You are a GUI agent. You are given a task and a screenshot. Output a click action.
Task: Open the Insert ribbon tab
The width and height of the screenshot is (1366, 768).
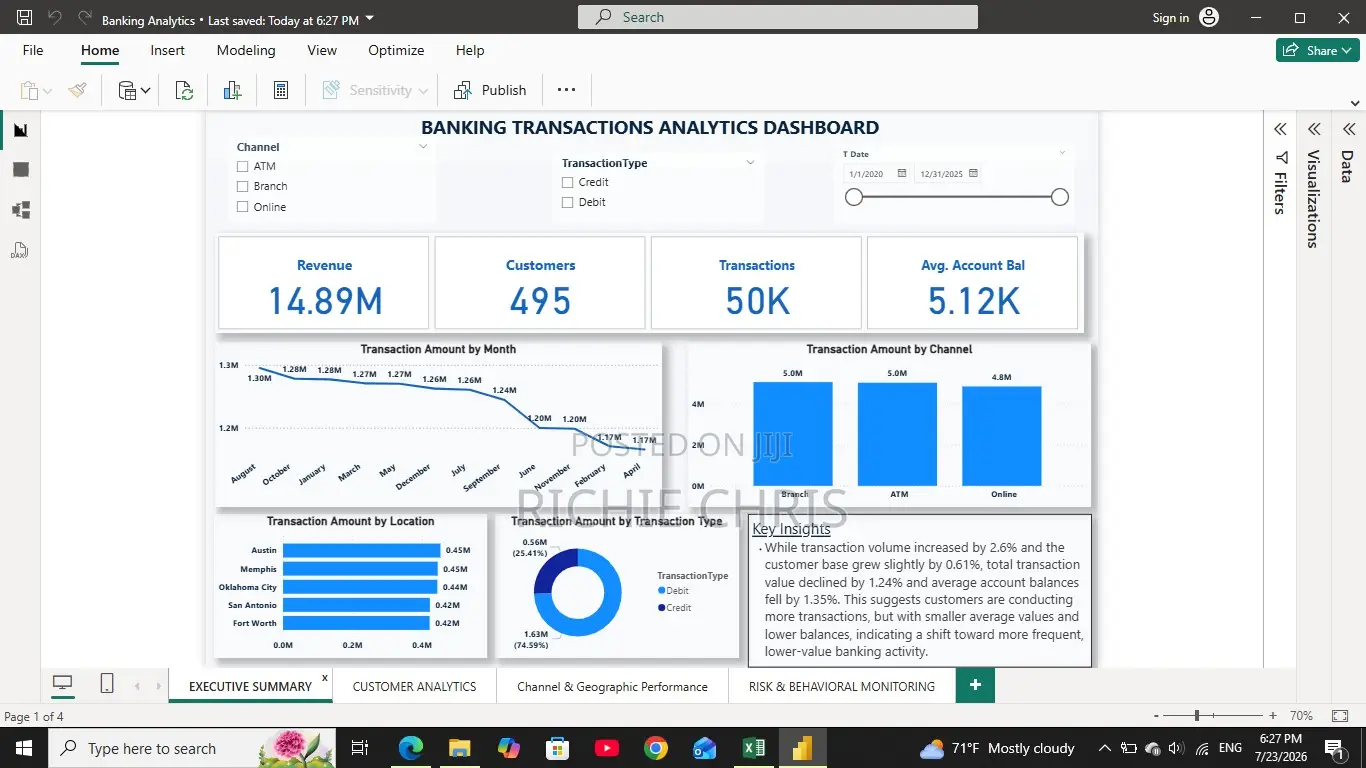point(167,50)
